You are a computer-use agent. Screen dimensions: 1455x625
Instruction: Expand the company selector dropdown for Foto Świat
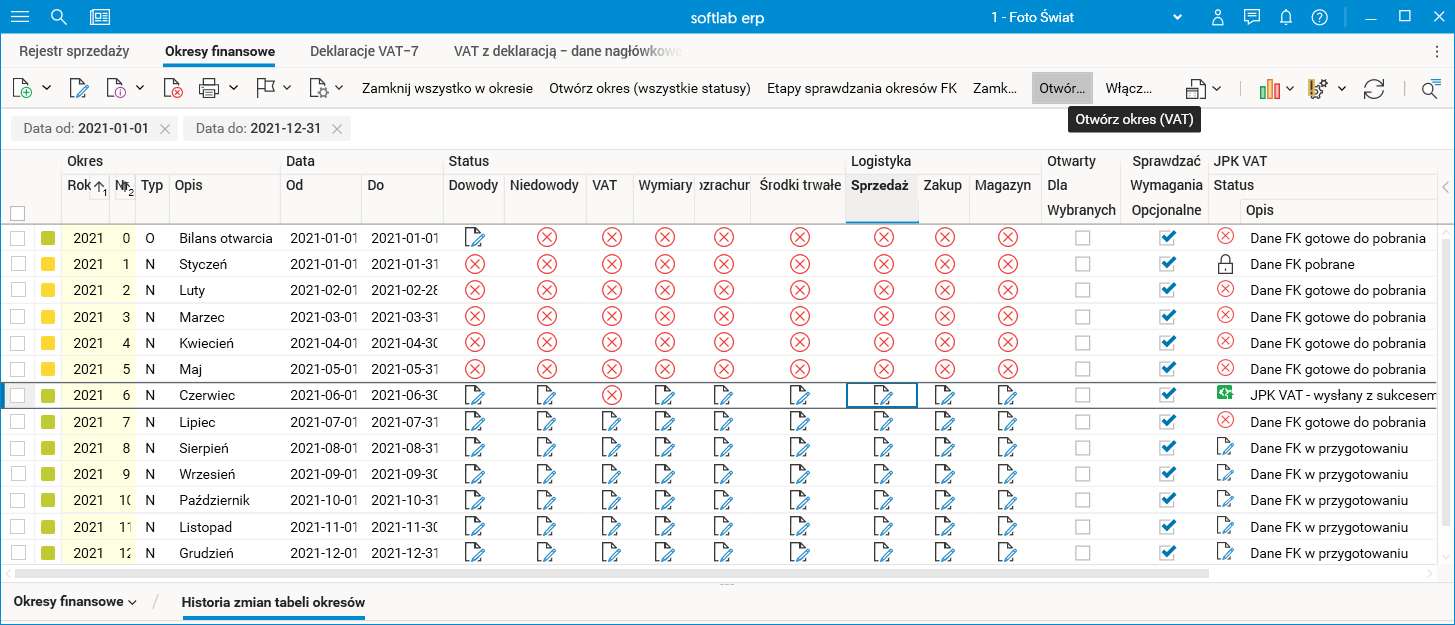(x=1178, y=17)
